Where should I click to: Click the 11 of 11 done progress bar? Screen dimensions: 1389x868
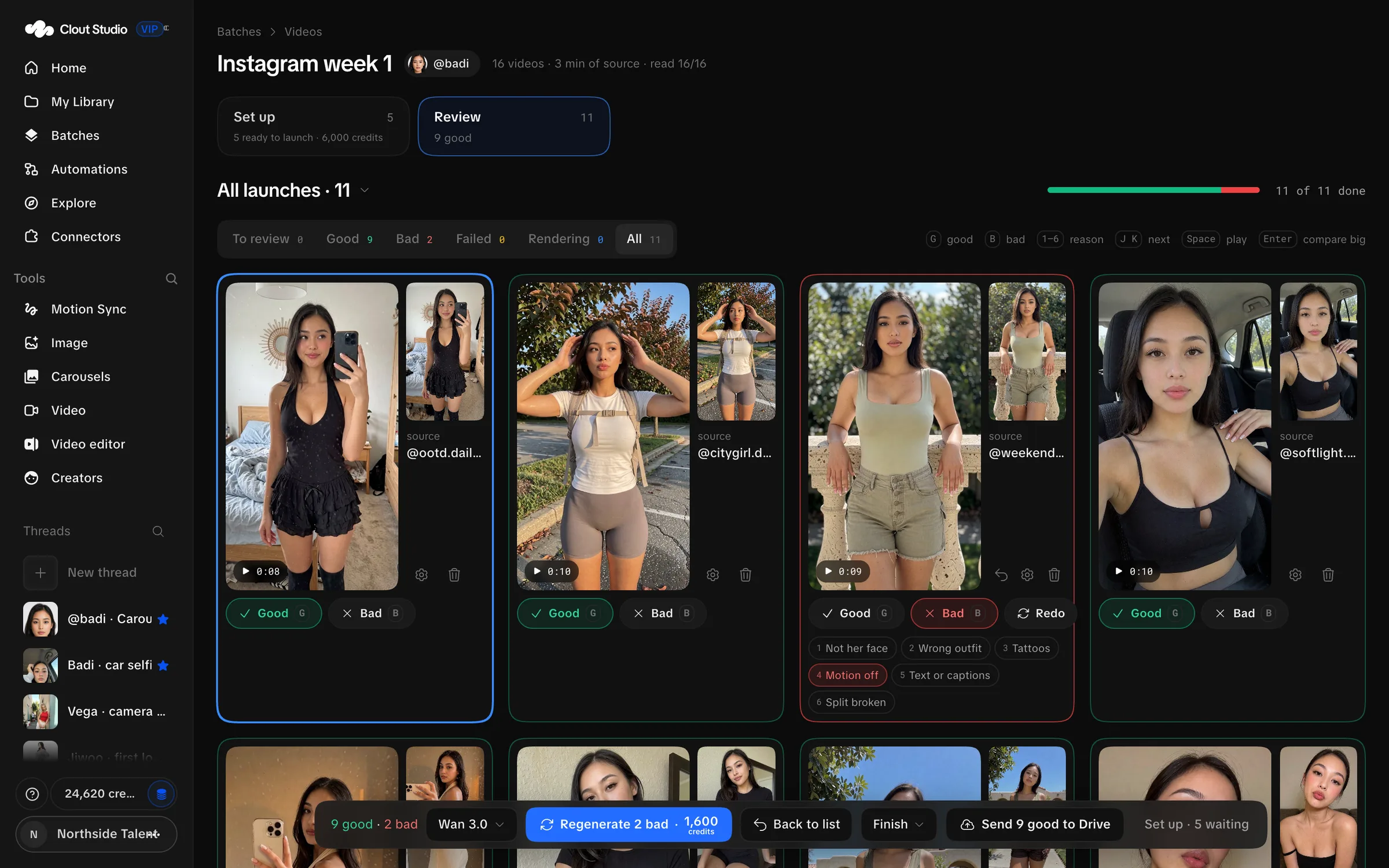tap(1153, 190)
